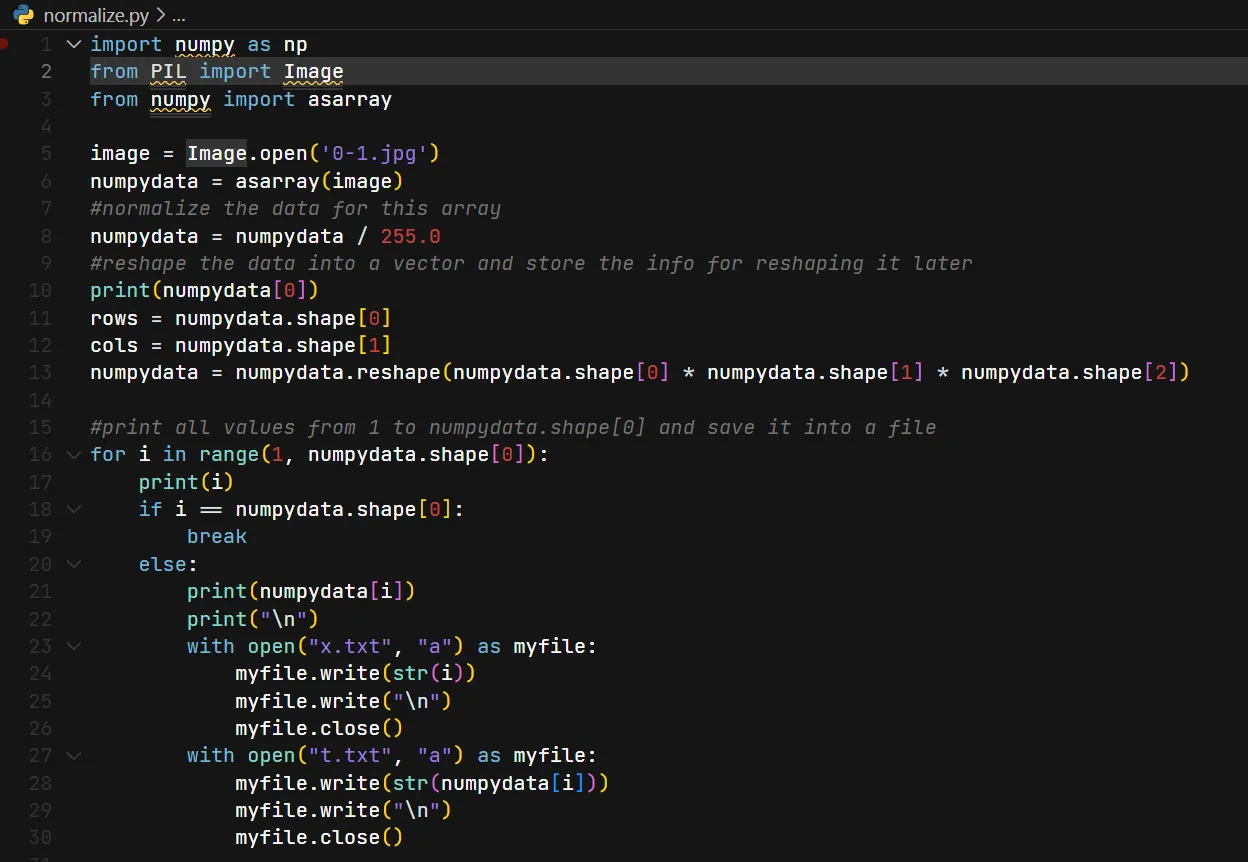1248x862 pixels.
Task: Open the normalize.py breadcrumb item
Action: [x=97, y=16]
